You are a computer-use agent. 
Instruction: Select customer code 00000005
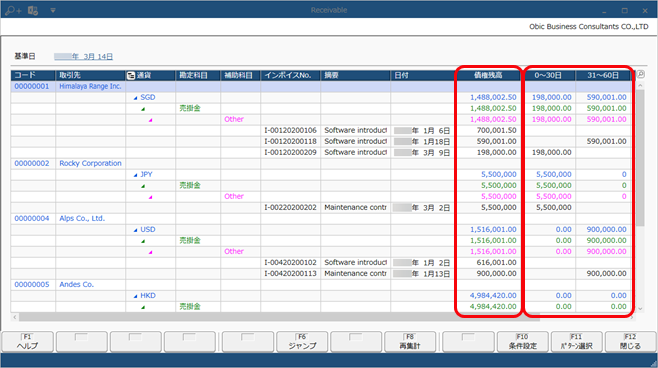pyautogui.click(x=31, y=284)
